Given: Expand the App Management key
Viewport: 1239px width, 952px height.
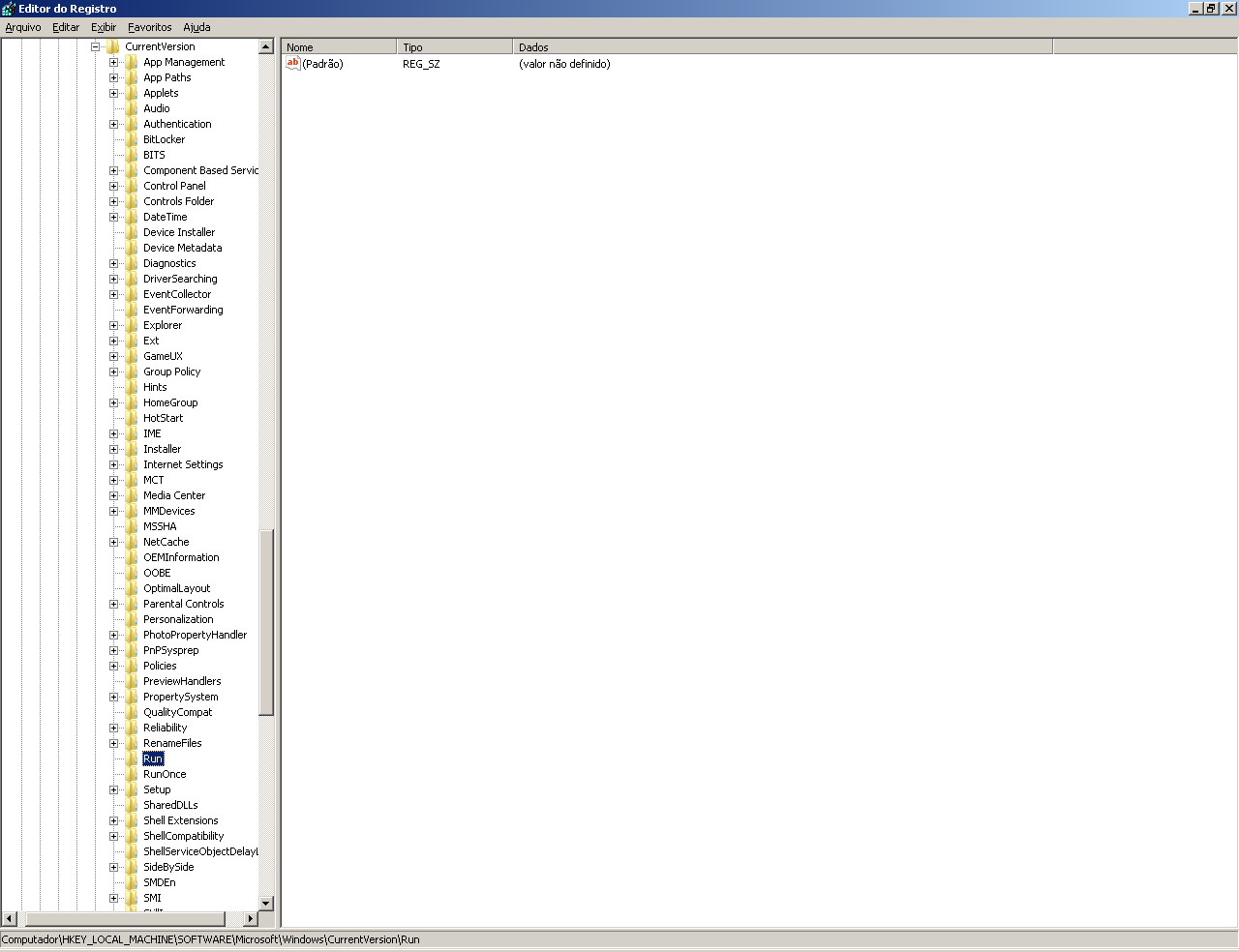Looking at the screenshot, I should pos(114,62).
